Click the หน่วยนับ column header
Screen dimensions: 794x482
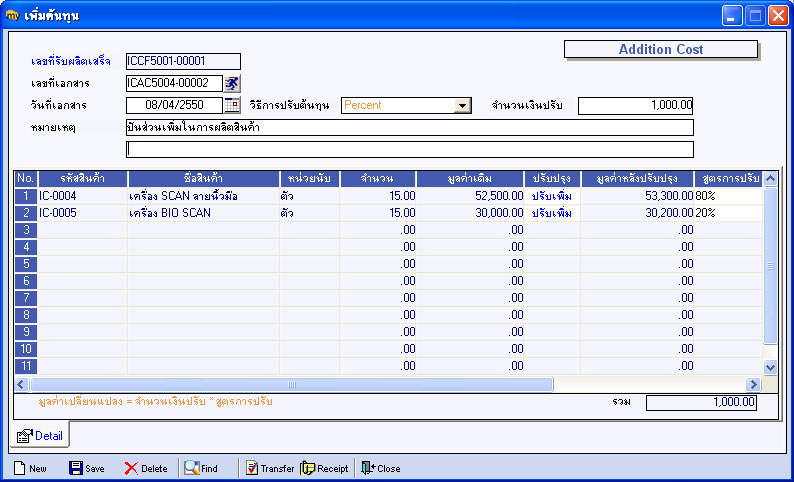pos(309,179)
